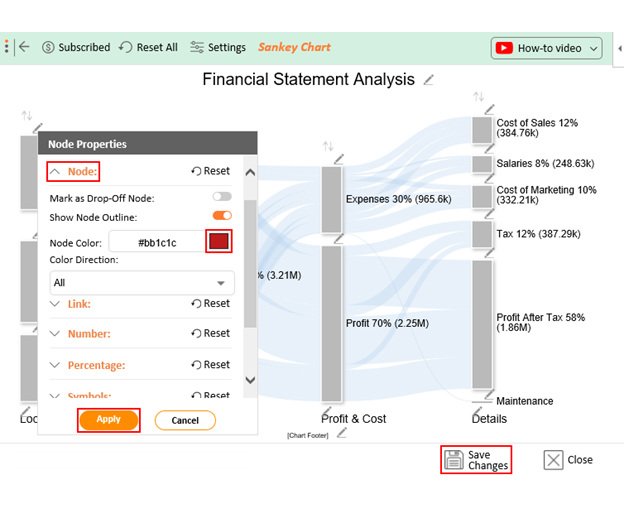Click the Profit After Tax node bar

click(x=482, y=324)
